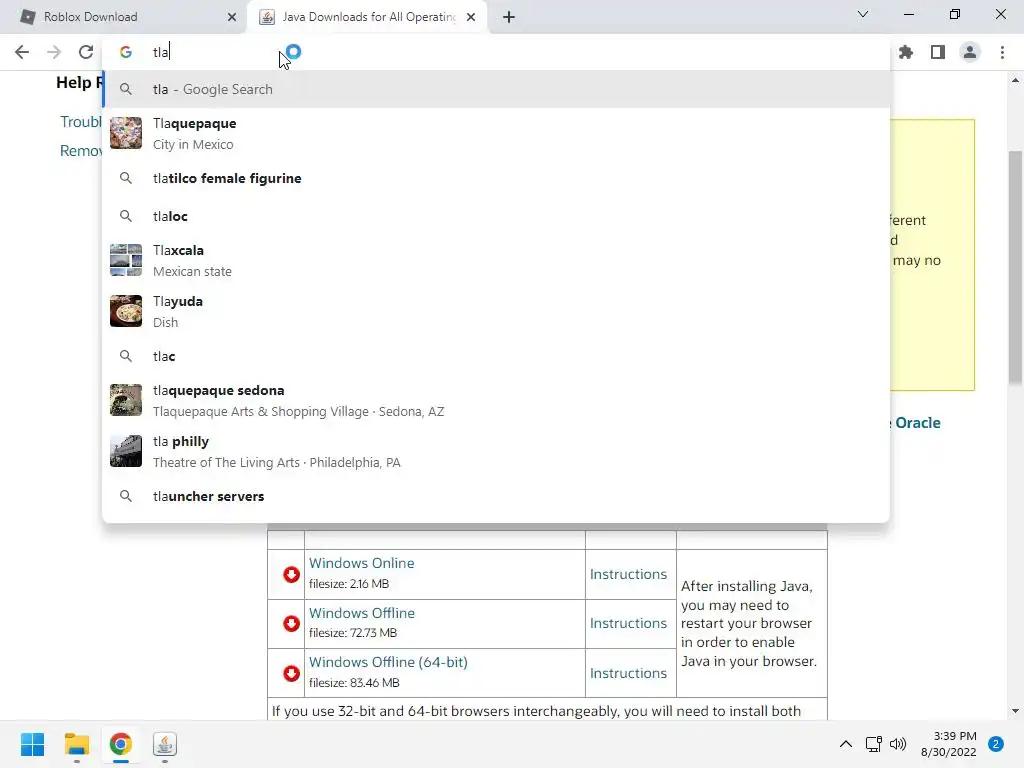Pick the 'tlac' search suggestion
This screenshot has height=768, width=1024.
point(496,356)
